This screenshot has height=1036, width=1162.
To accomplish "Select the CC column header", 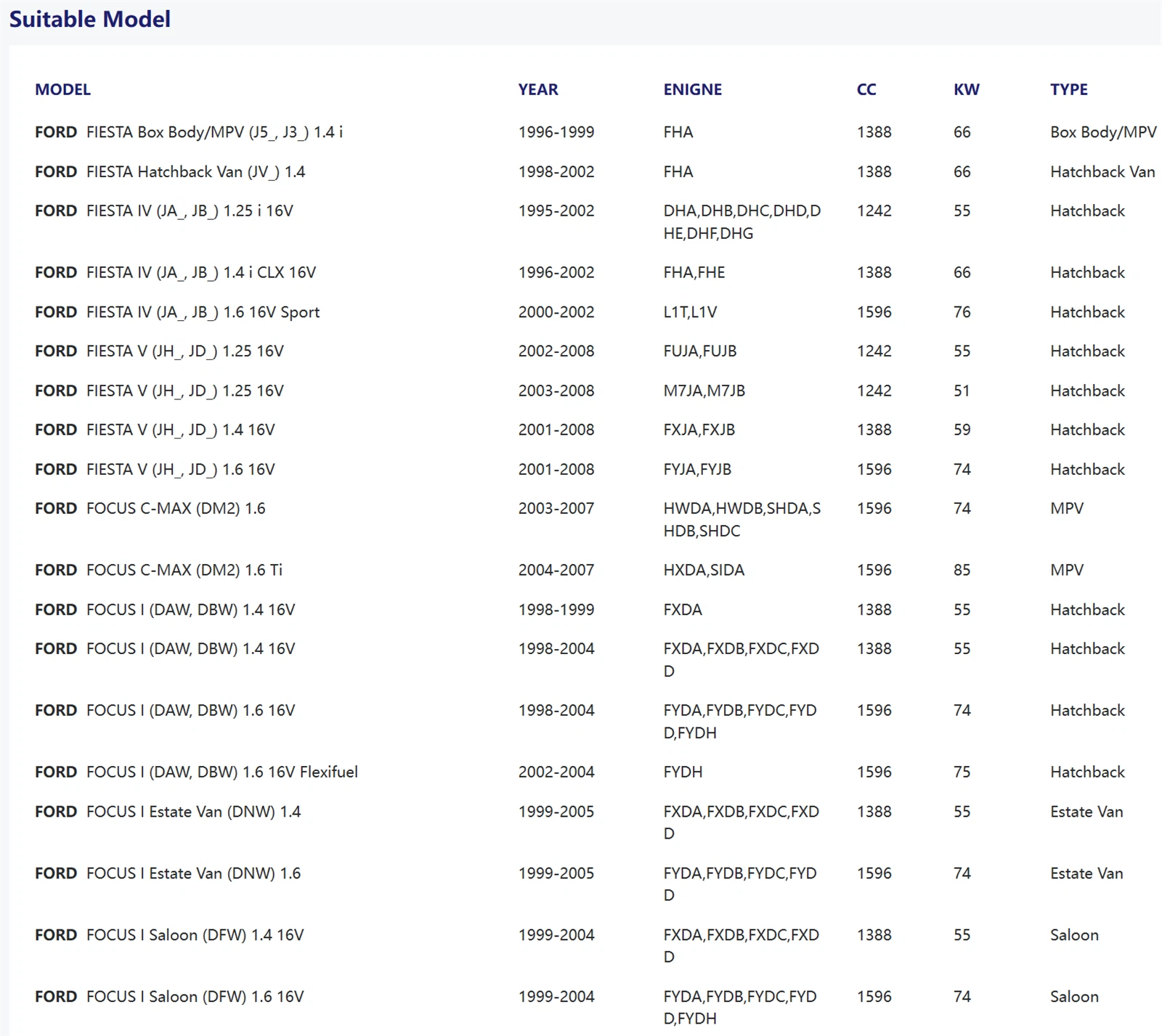I will click(x=866, y=89).
